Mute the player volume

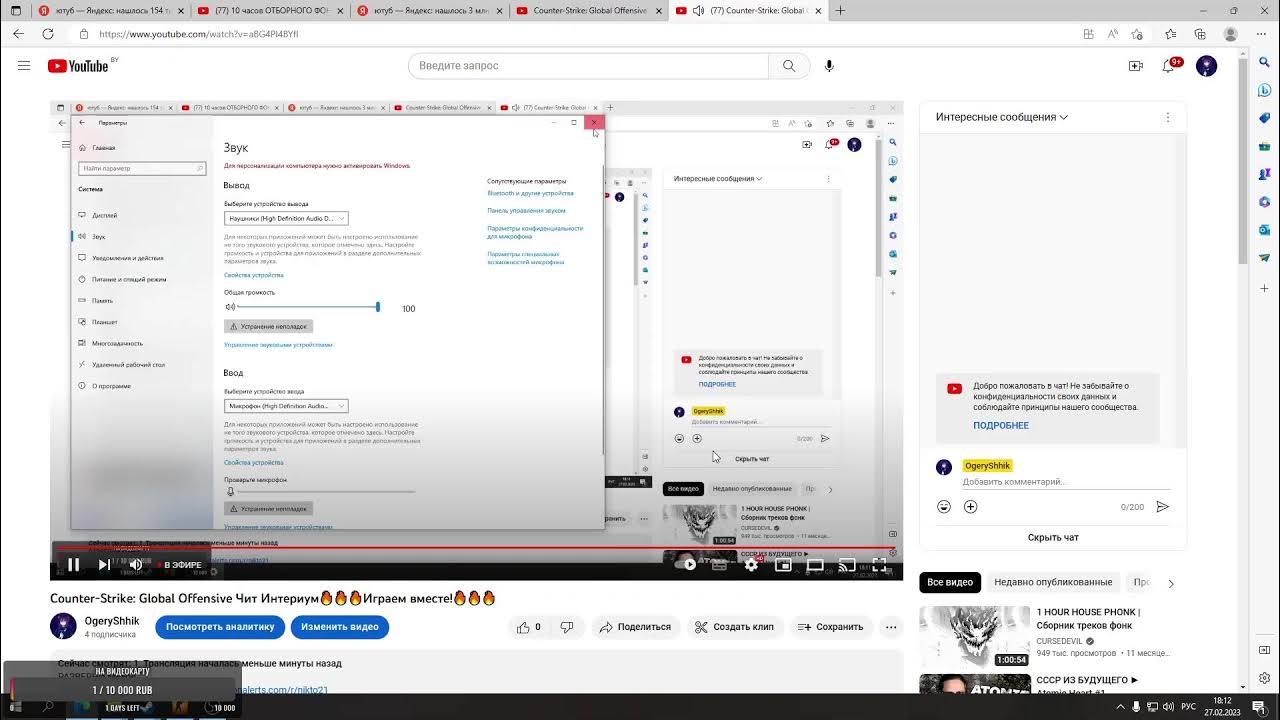click(136, 565)
